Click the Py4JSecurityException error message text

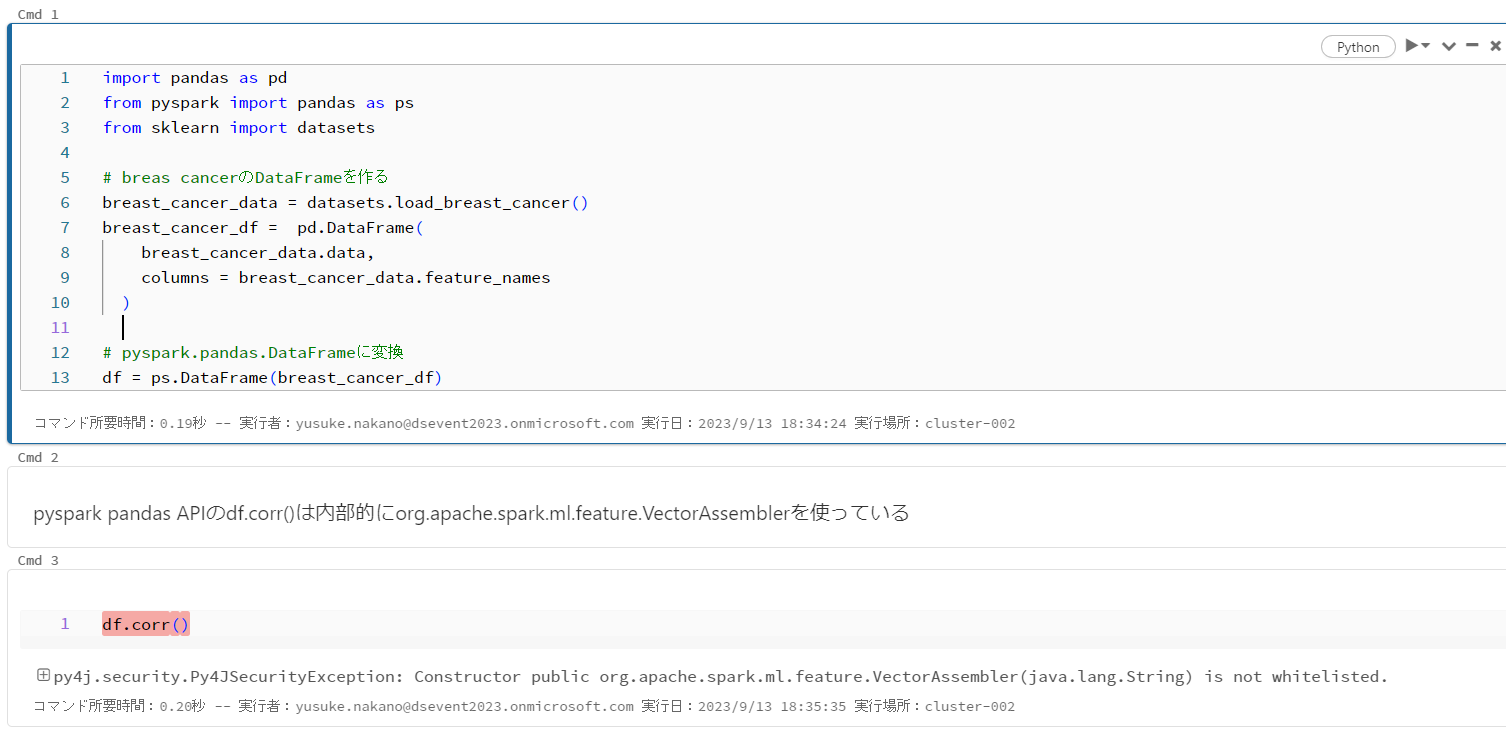point(720,677)
